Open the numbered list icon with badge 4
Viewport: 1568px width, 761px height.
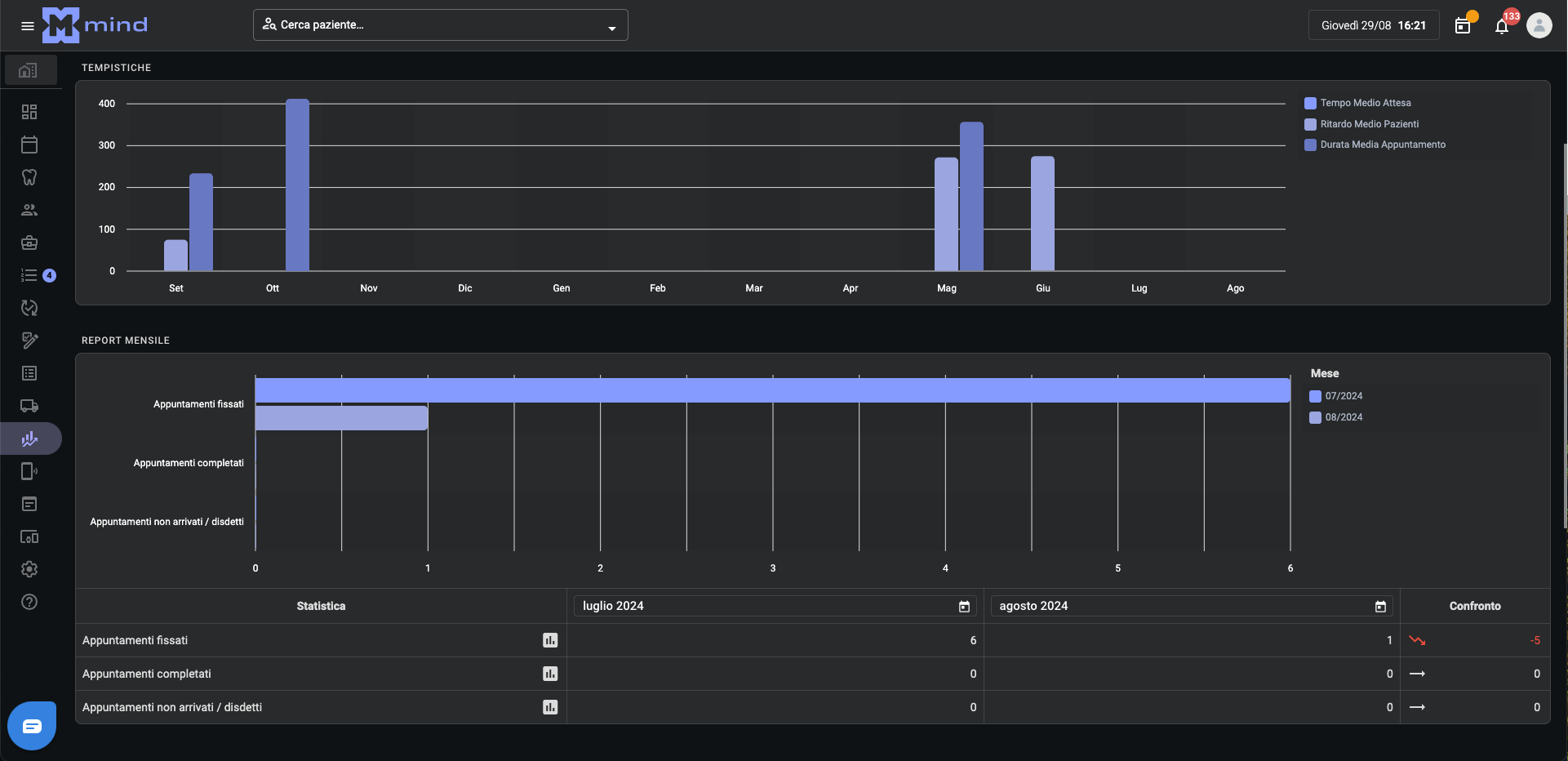pyautogui.click(x=29, y=275)
